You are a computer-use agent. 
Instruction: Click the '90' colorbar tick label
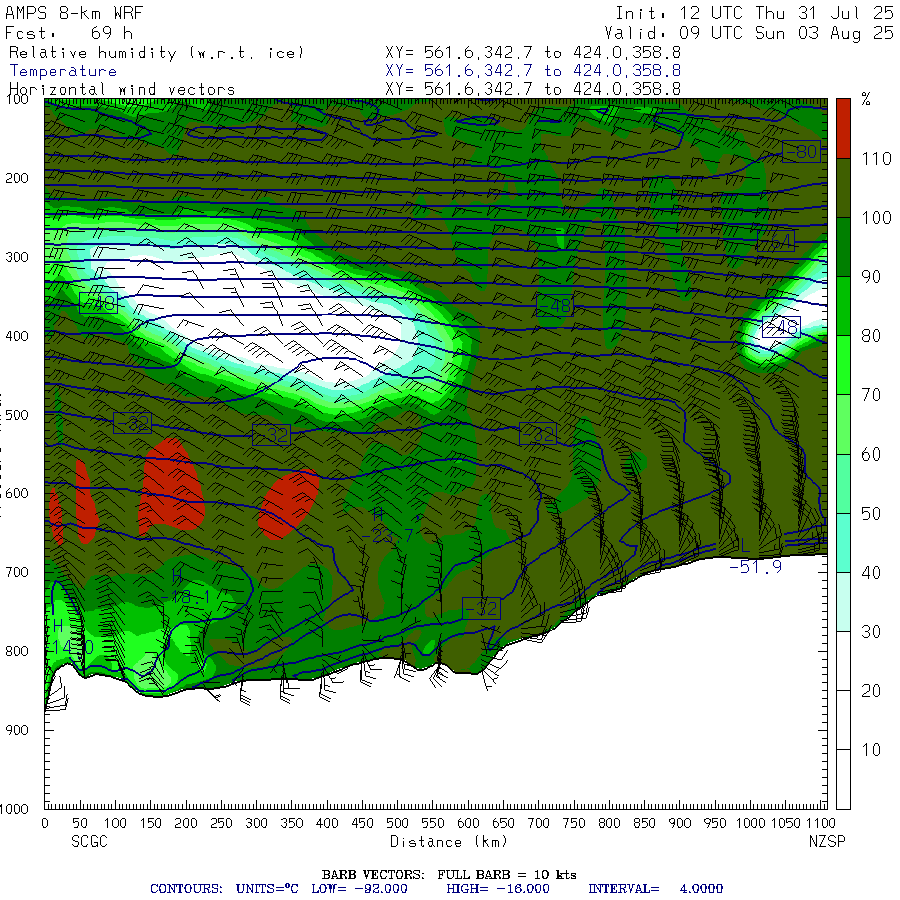[x=871, y=277]
